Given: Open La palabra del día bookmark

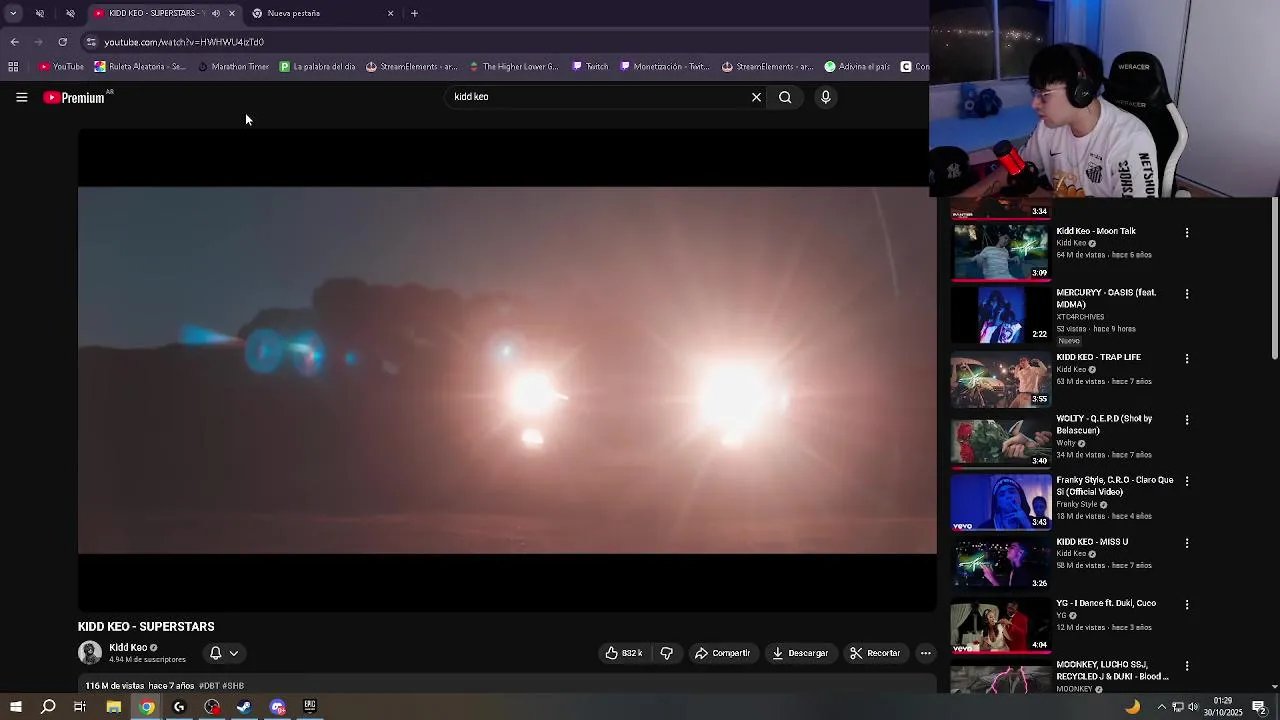Looking at the screenshot, I should [318, 67].
